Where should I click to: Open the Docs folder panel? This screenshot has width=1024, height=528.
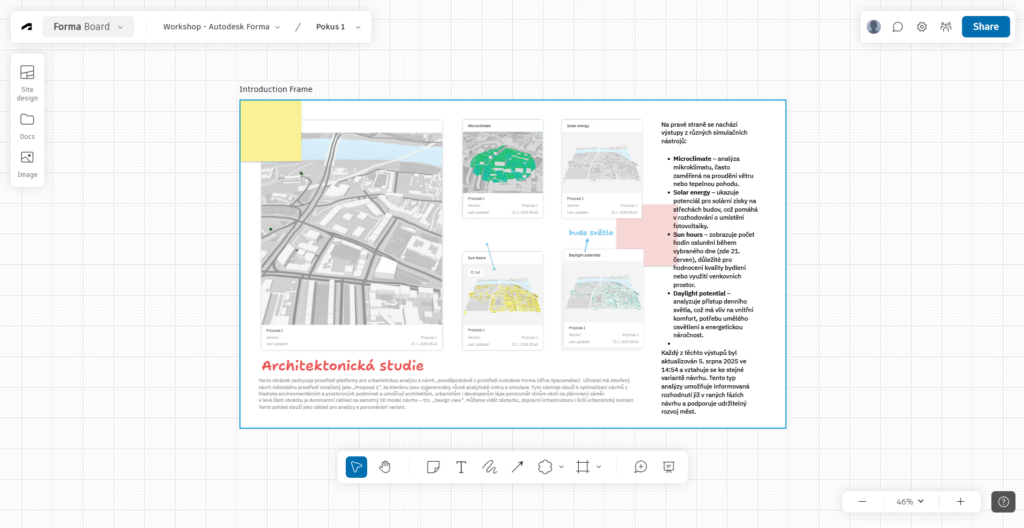pyautogui.click(x=27, y=124)
